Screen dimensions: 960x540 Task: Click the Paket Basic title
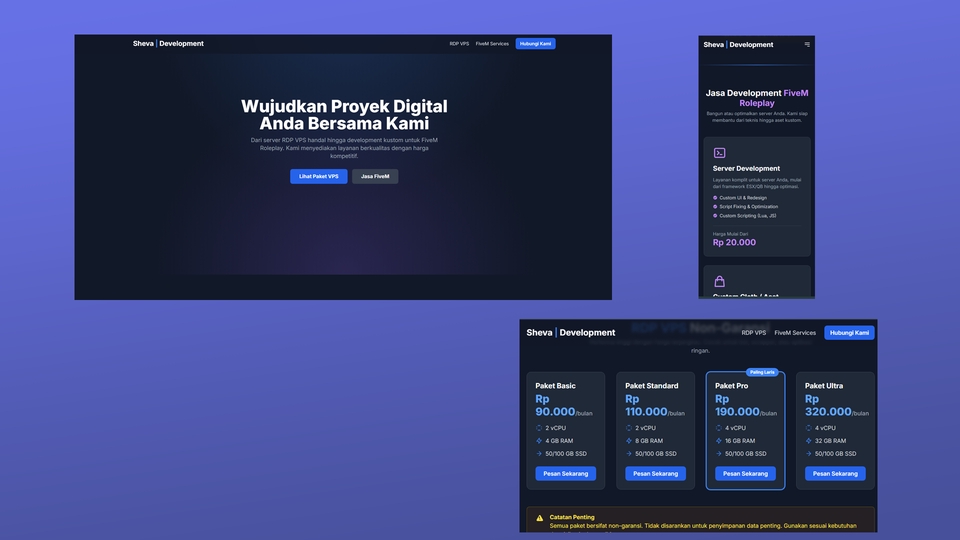tap(555, 386)
